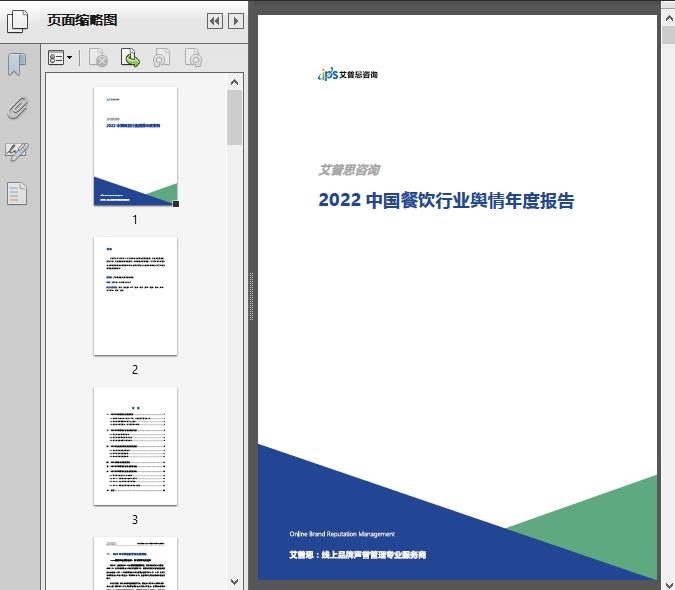Click the document view scroll-down arrow
Screen dimensions: 675x590
coord(669,584)
